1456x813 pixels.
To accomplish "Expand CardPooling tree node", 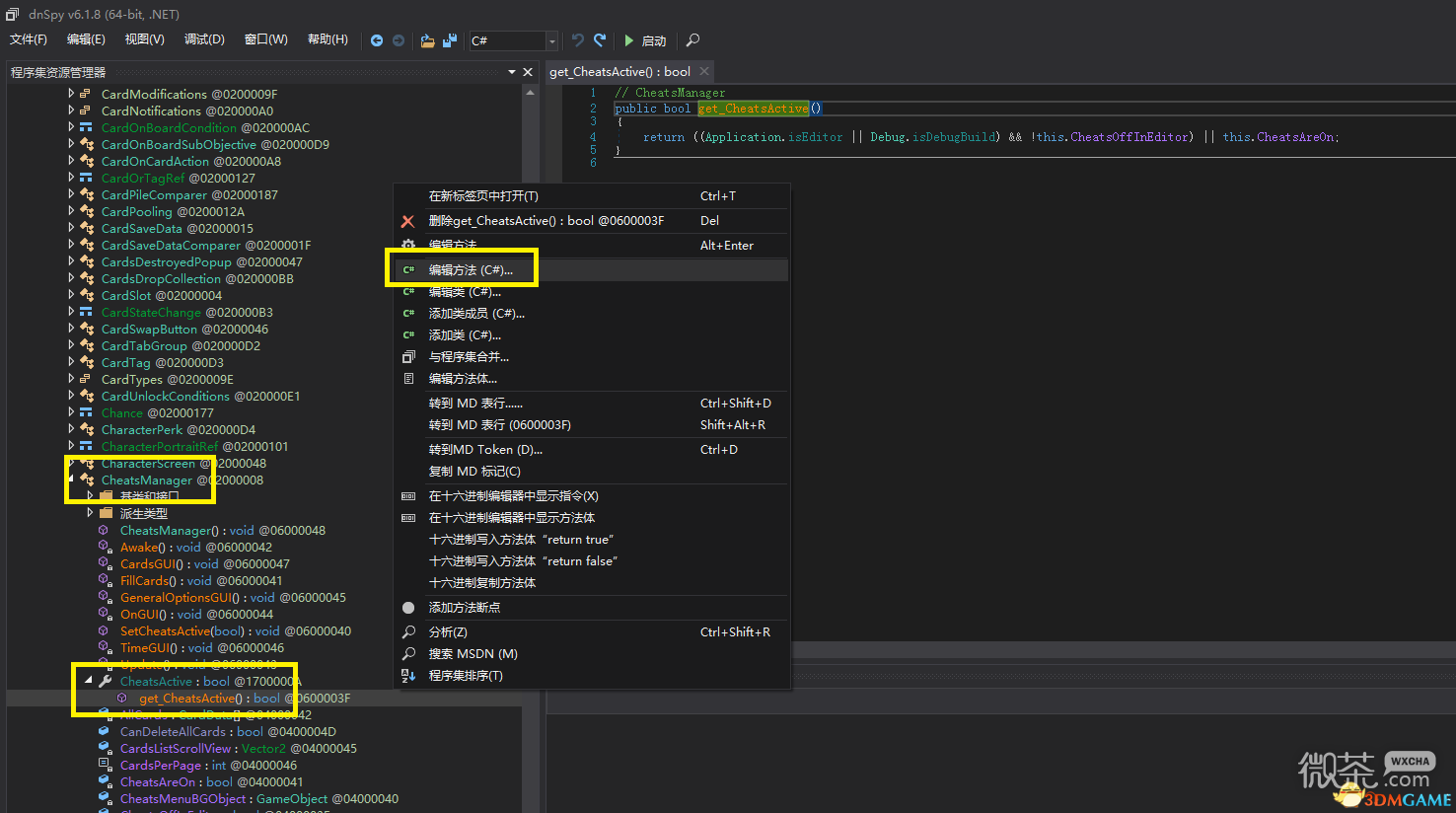I will click(x=71, y=211).
